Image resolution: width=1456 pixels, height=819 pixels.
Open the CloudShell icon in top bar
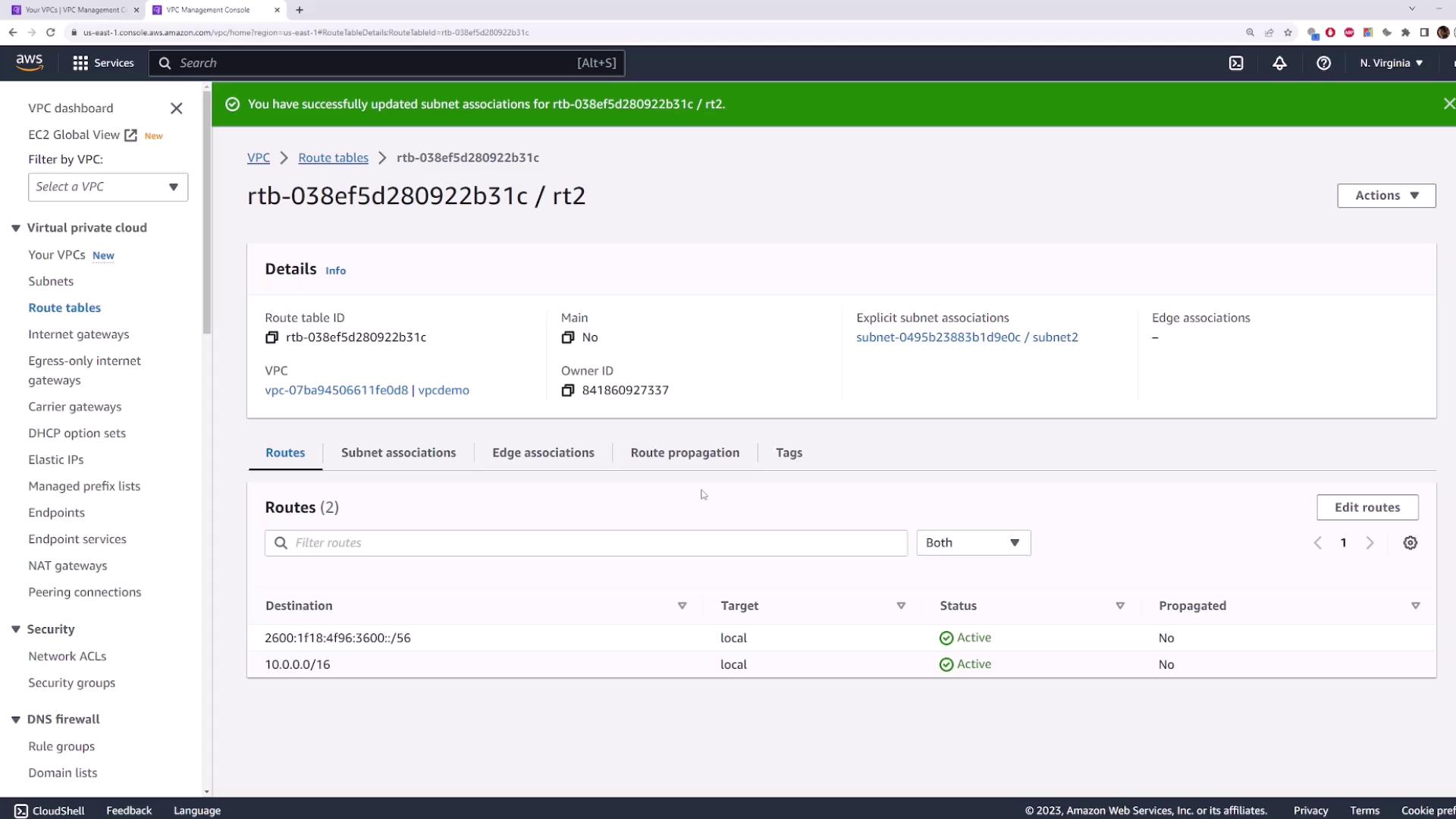click(1236, 63)
